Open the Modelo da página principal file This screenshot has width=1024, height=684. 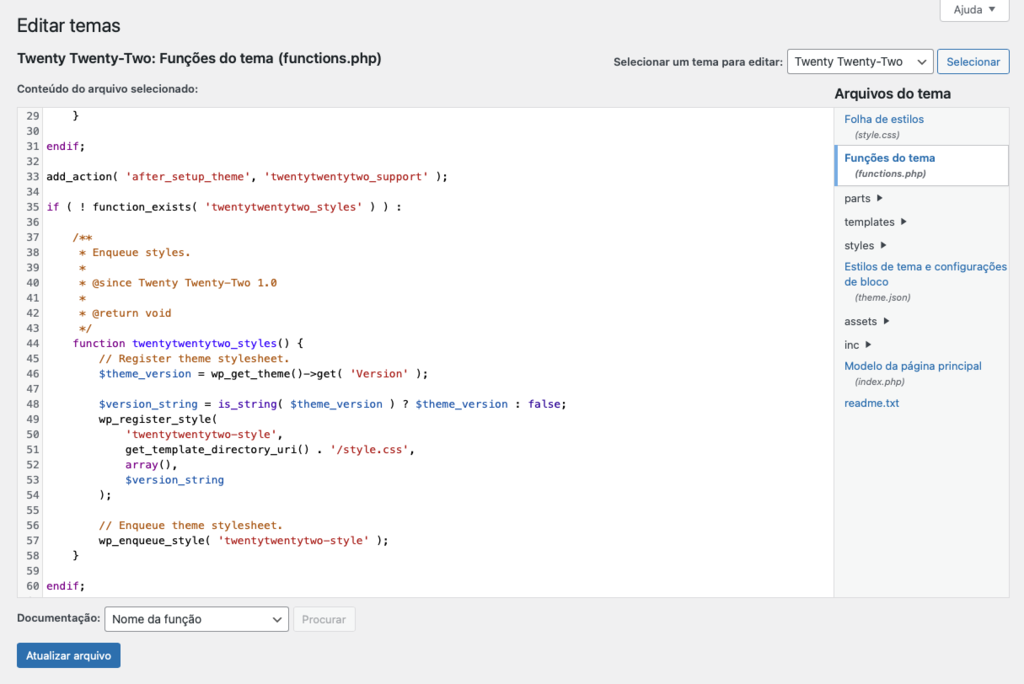click(911, 366)
